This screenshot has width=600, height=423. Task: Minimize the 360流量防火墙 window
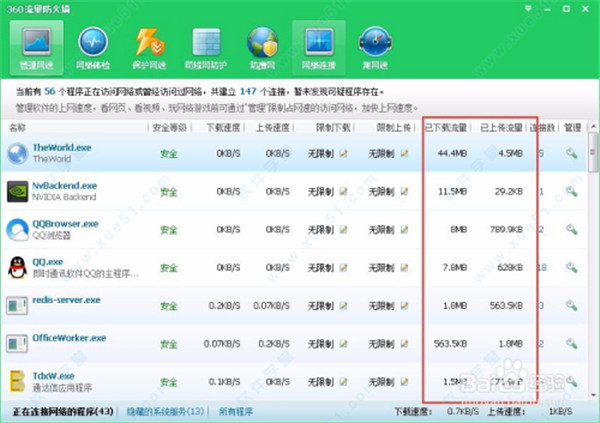click(547, 9)
